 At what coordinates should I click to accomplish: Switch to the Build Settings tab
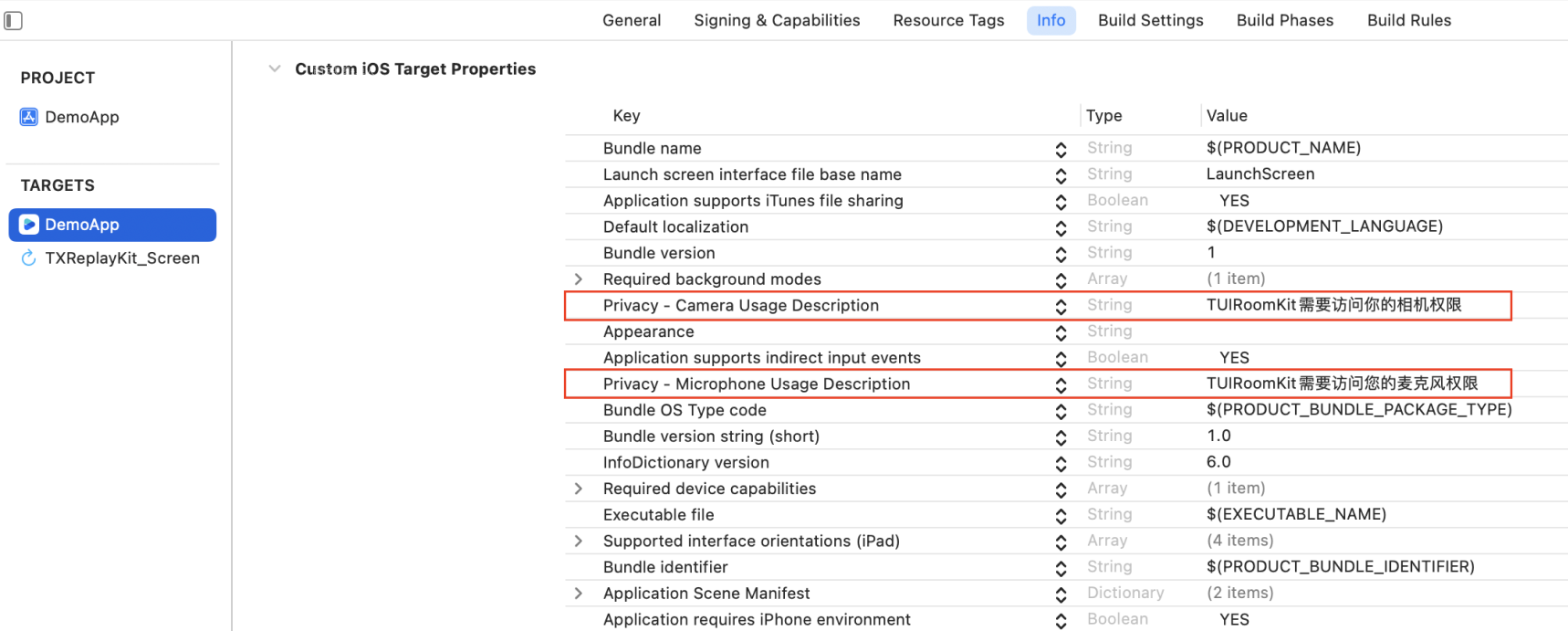click(1150, 20)
